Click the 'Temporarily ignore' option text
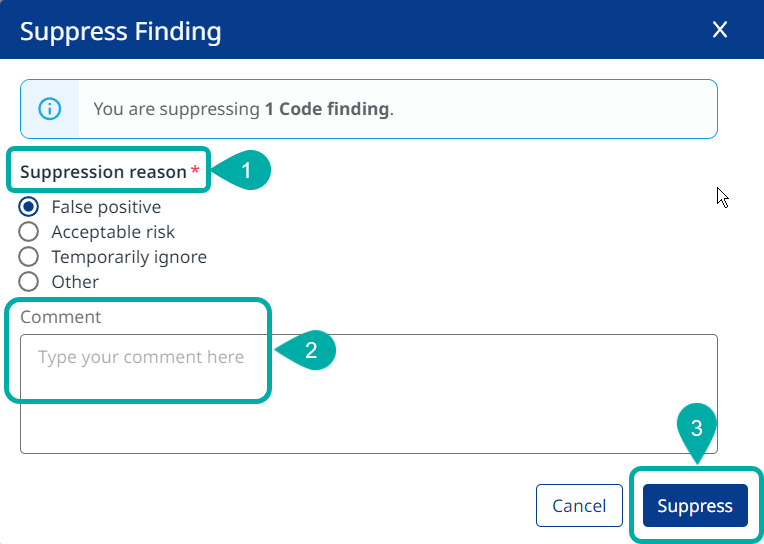 click(x=129, y=257)
